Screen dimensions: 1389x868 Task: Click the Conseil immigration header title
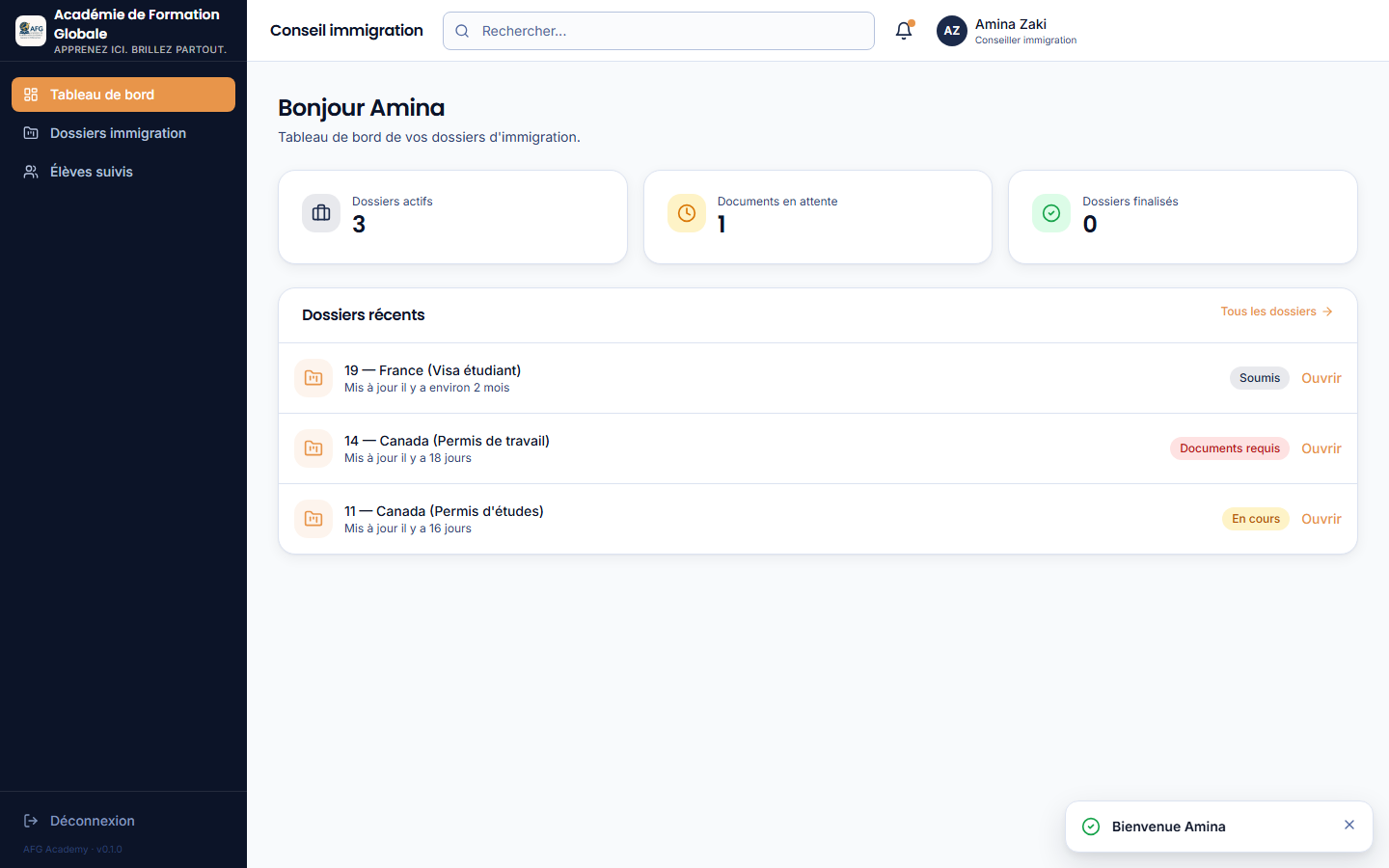pyautogui.click(x=346, y=31)
